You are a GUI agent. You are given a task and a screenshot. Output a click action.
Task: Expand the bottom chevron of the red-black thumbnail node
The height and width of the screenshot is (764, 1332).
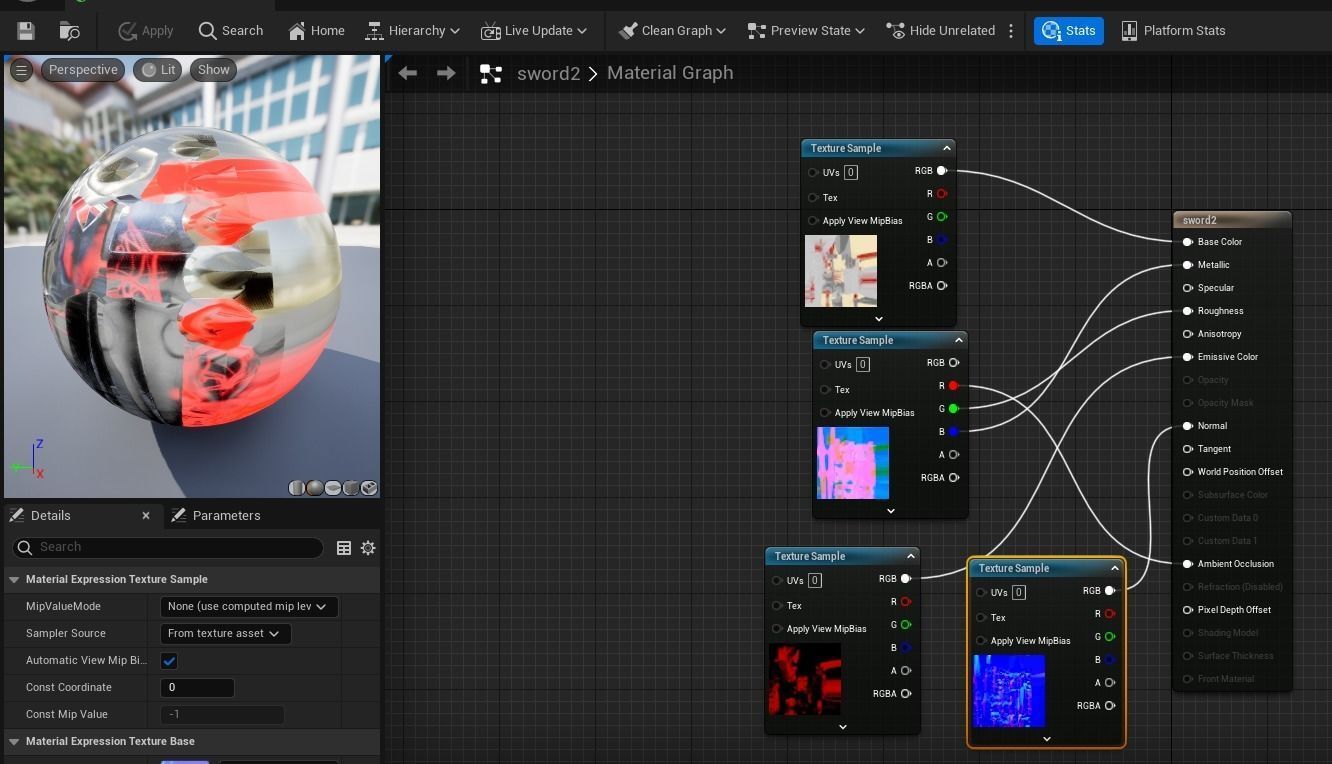[x=843, y=727]
